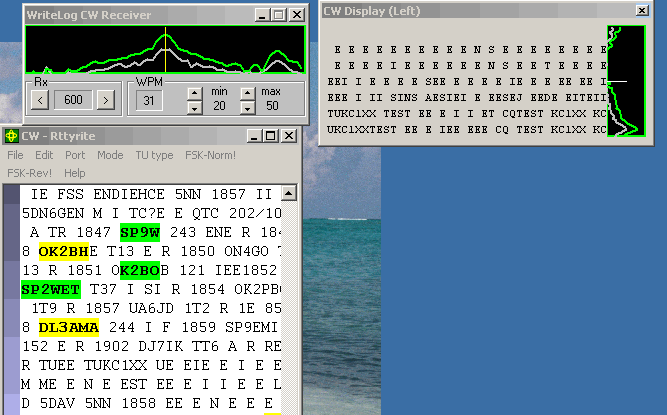The height and width of the screenshot is (415, 667).
Task: Click highlighted callsign SP2WET
Action: pos(51,290)
